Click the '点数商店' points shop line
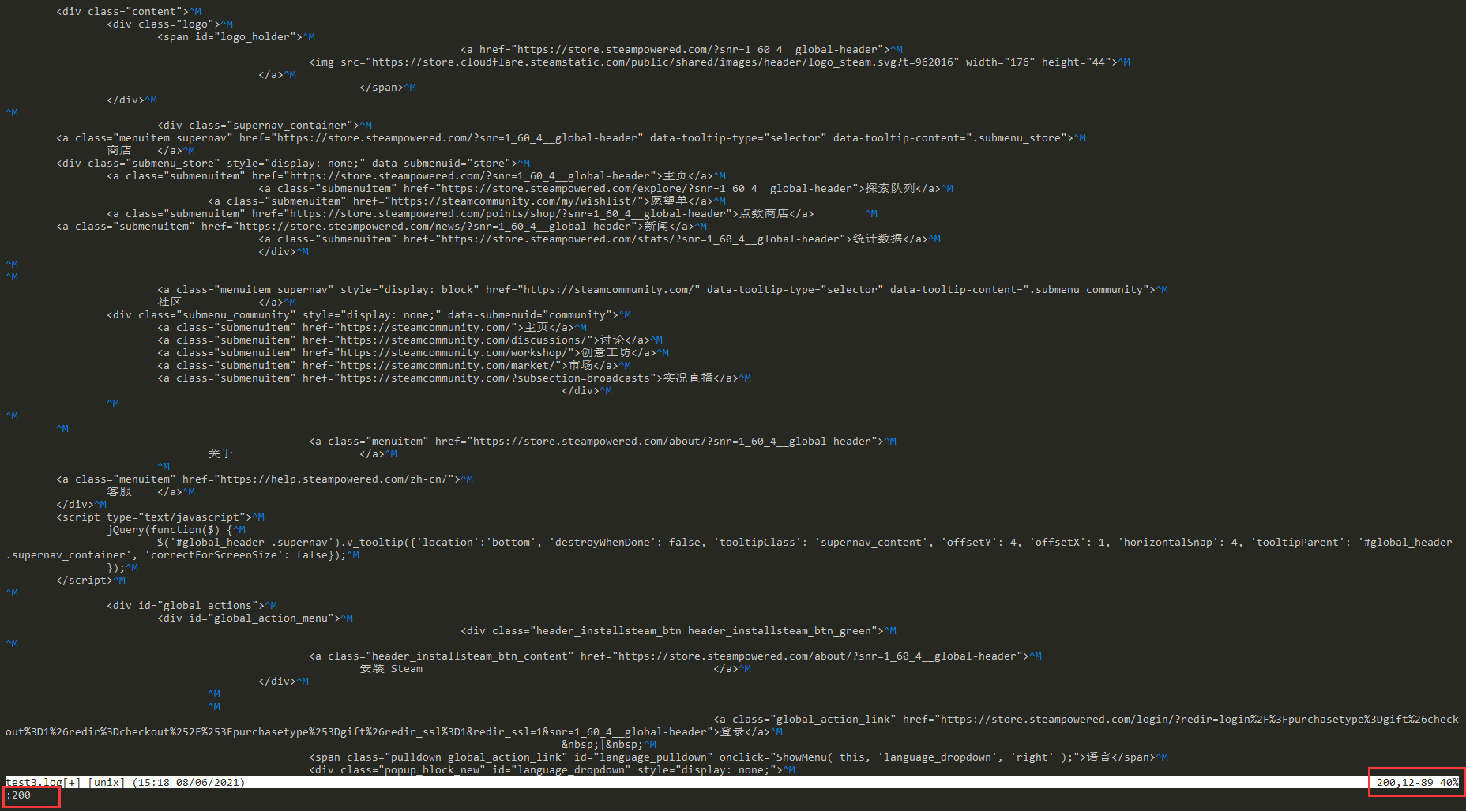 pos(492,213)
